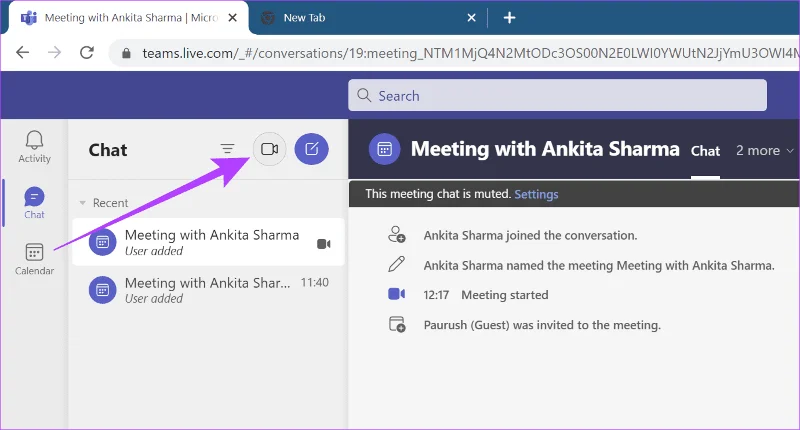Click the 'Ankita Sharma named the meeting' message
This screenshot has height=430, width=800.
(599, 265)
